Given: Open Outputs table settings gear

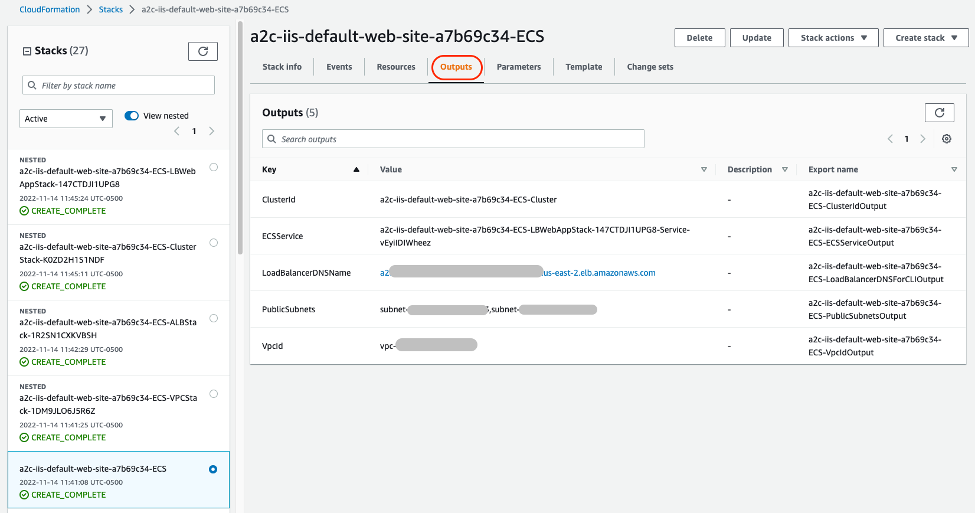Looking at the screenshot, I should [x=946, y=139].
